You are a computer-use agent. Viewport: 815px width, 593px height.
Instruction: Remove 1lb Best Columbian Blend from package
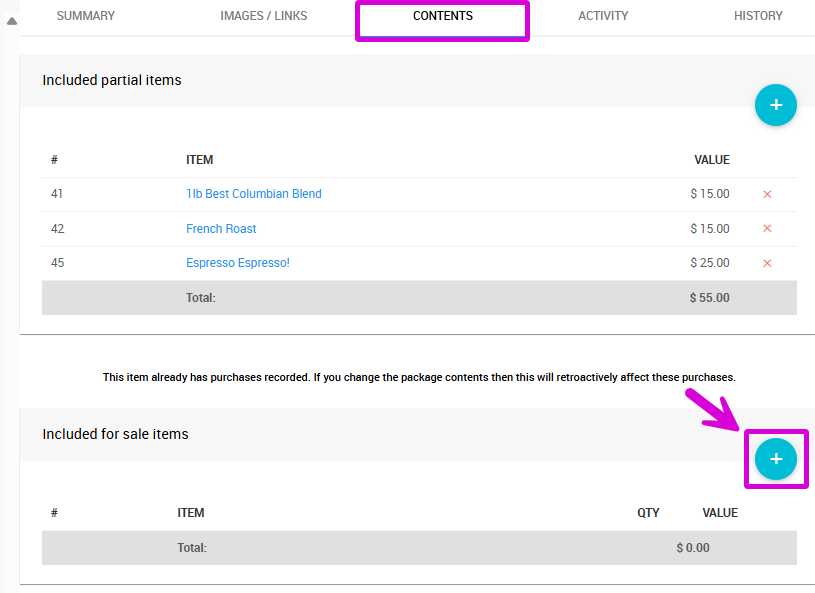[767, 194]
